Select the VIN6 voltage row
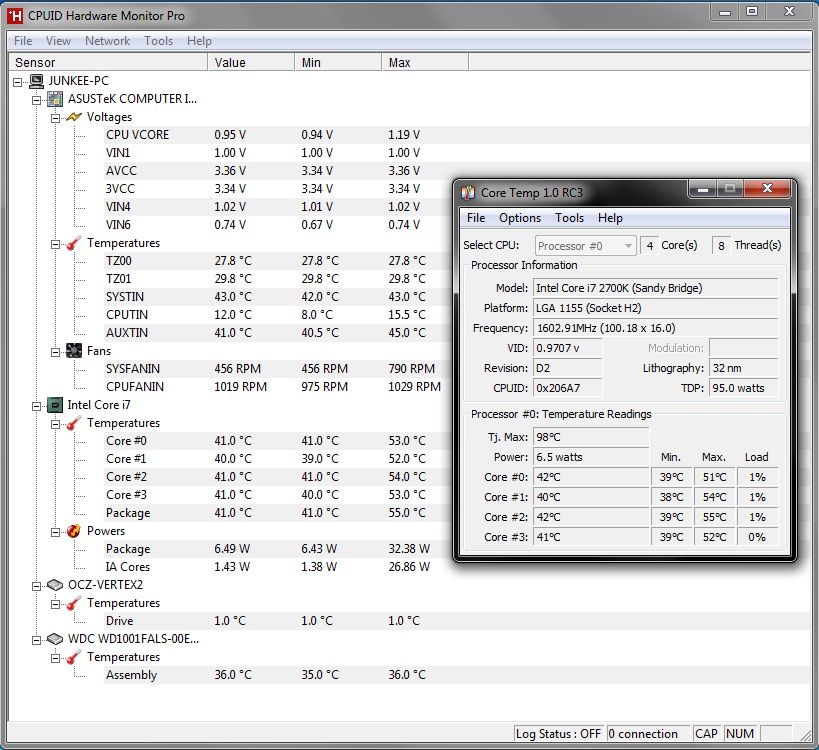This screenshot has width=819, height=750. click(278, 225)
